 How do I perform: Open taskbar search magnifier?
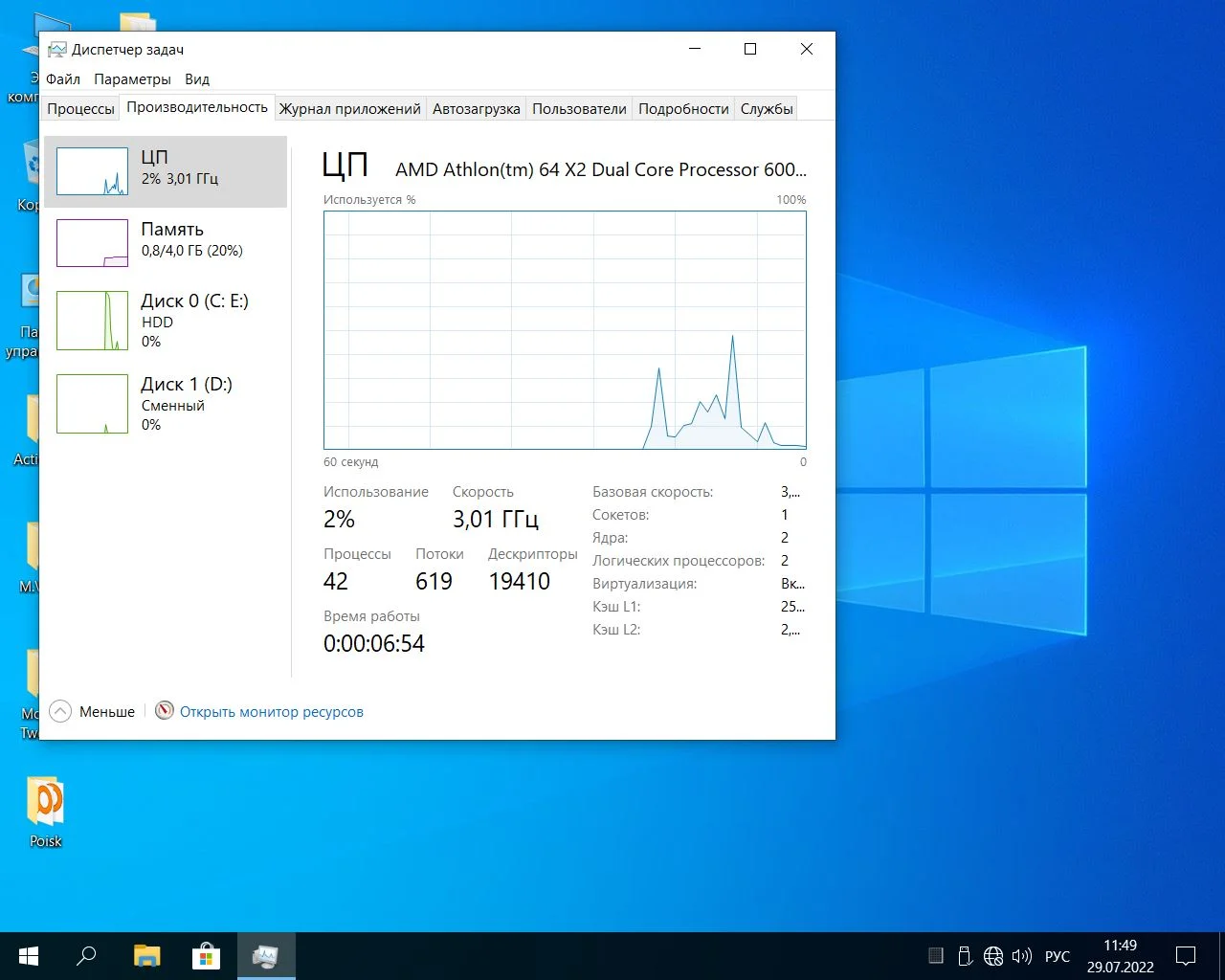coord(87,956)
